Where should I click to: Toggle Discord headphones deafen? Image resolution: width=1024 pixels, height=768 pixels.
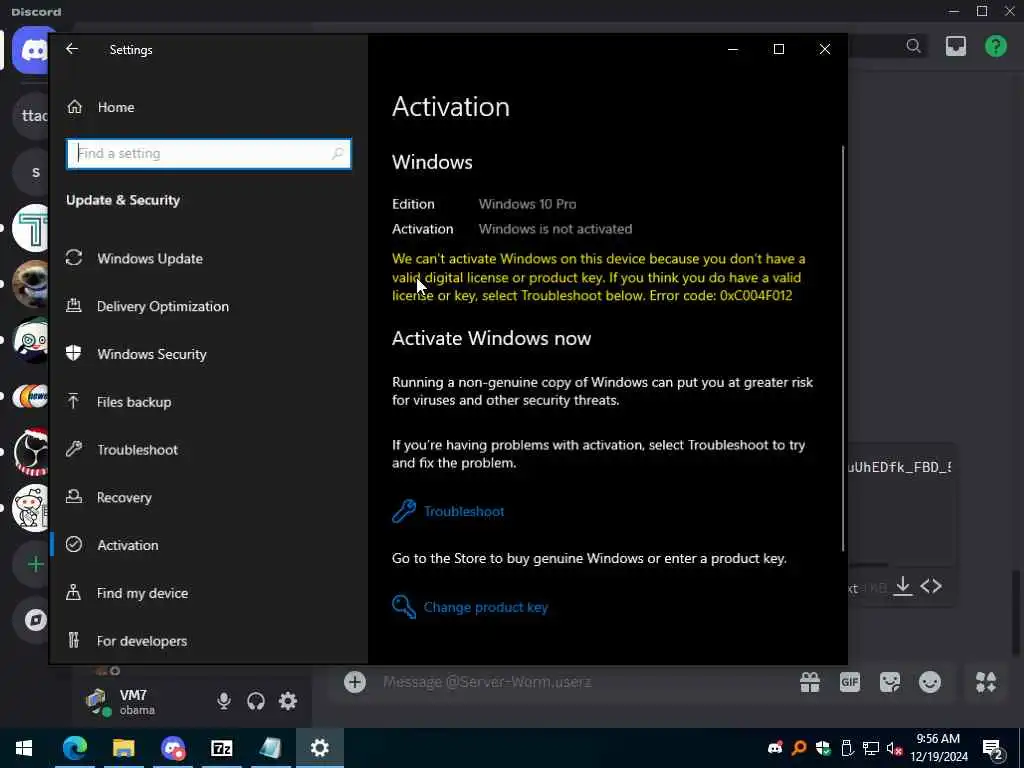click(256, 701)
